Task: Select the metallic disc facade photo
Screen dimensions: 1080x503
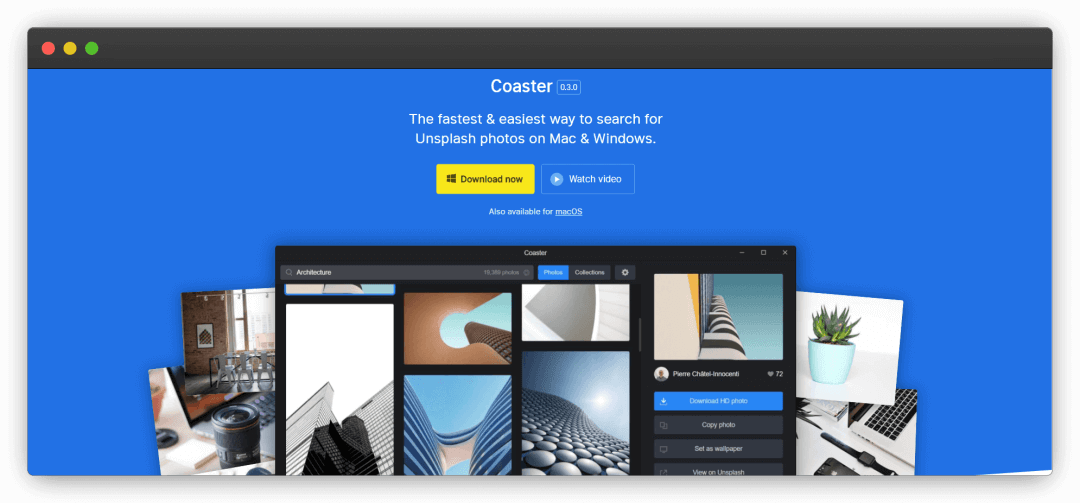Action: (575, 413)
